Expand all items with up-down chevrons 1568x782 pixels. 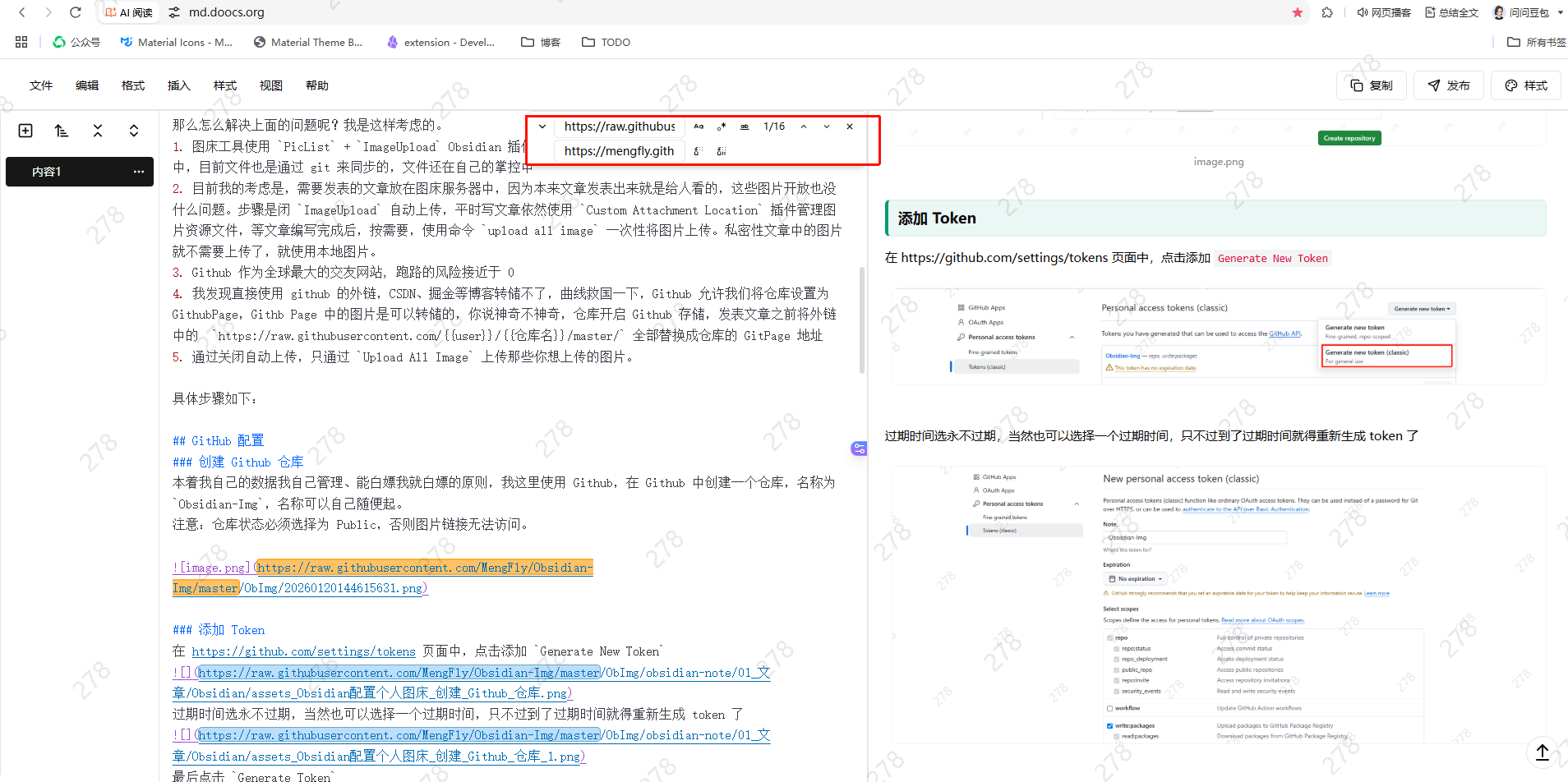134,131
